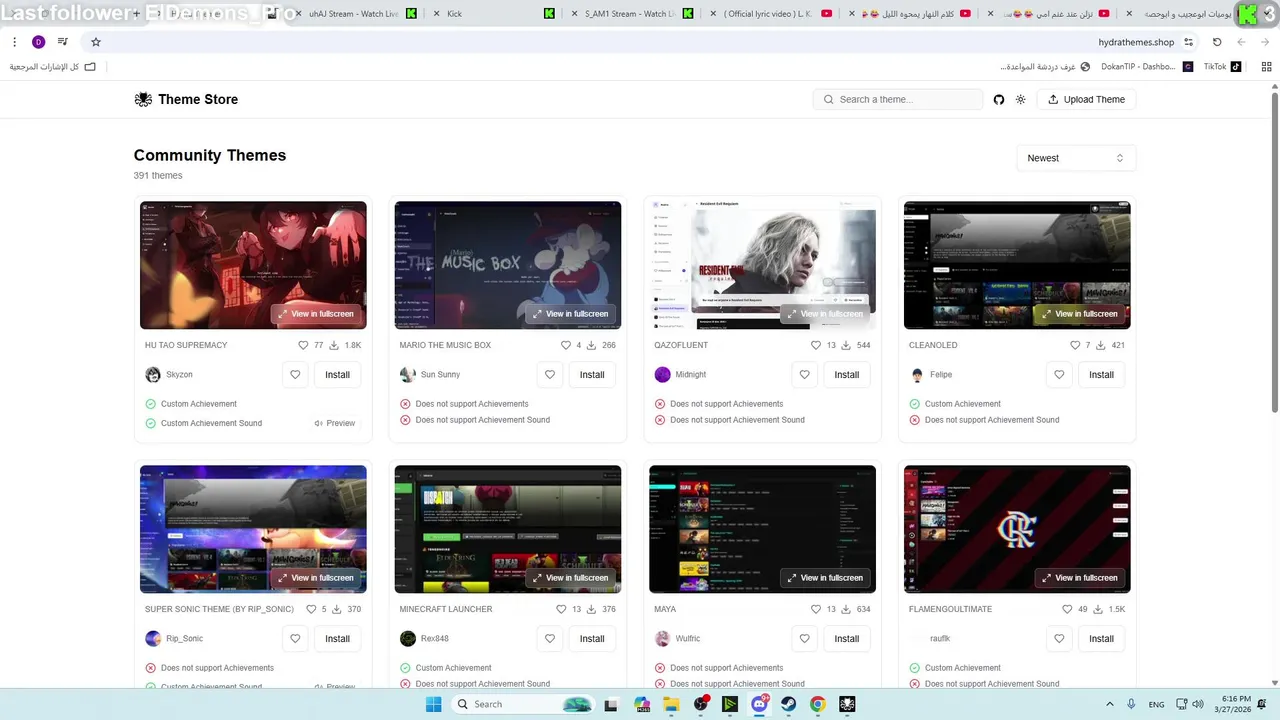
Task: Switch to the S_AM1 Stream browser tab
Action: point(631,14)
